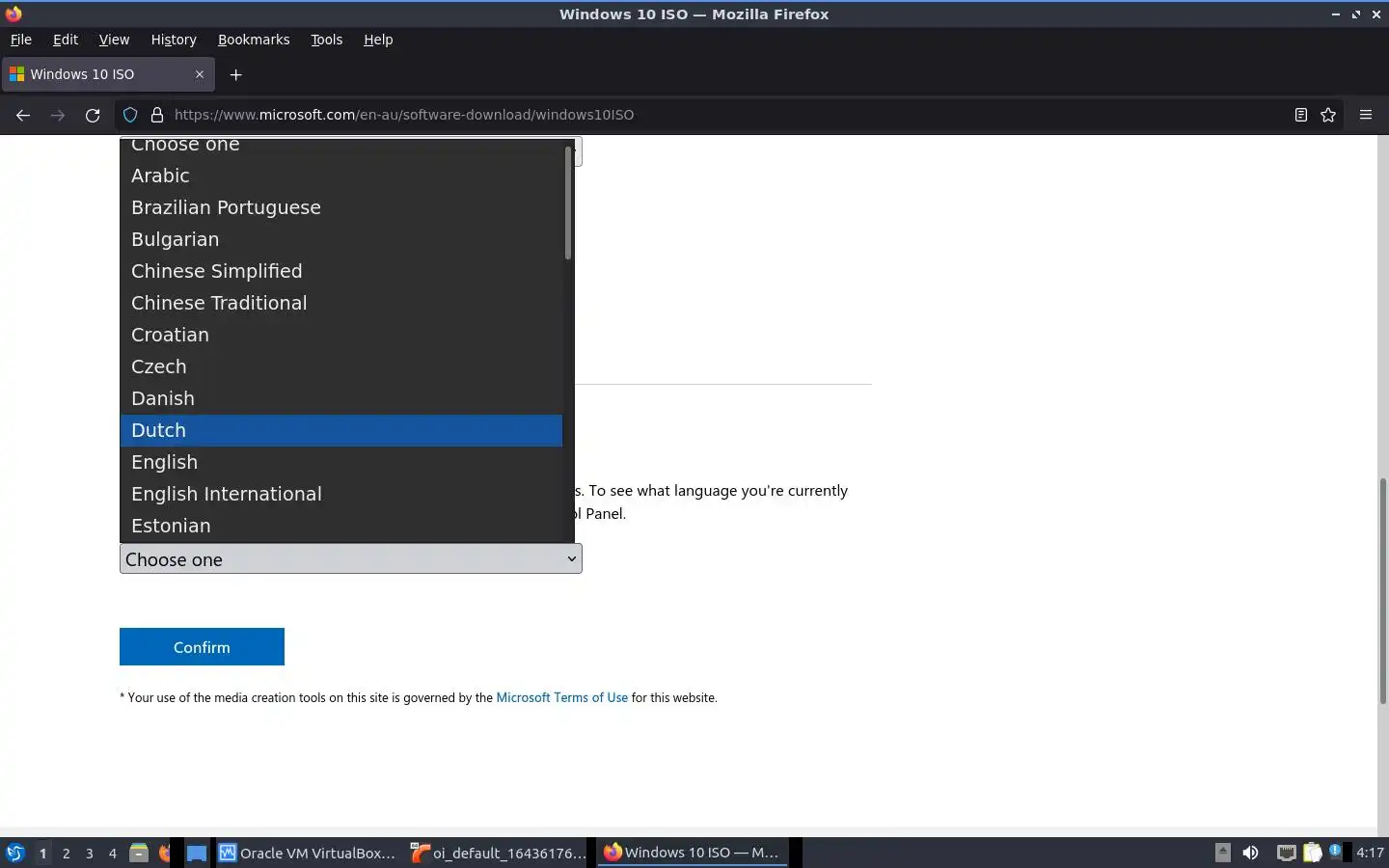Choose Estonian from the list

pos(341,526)
